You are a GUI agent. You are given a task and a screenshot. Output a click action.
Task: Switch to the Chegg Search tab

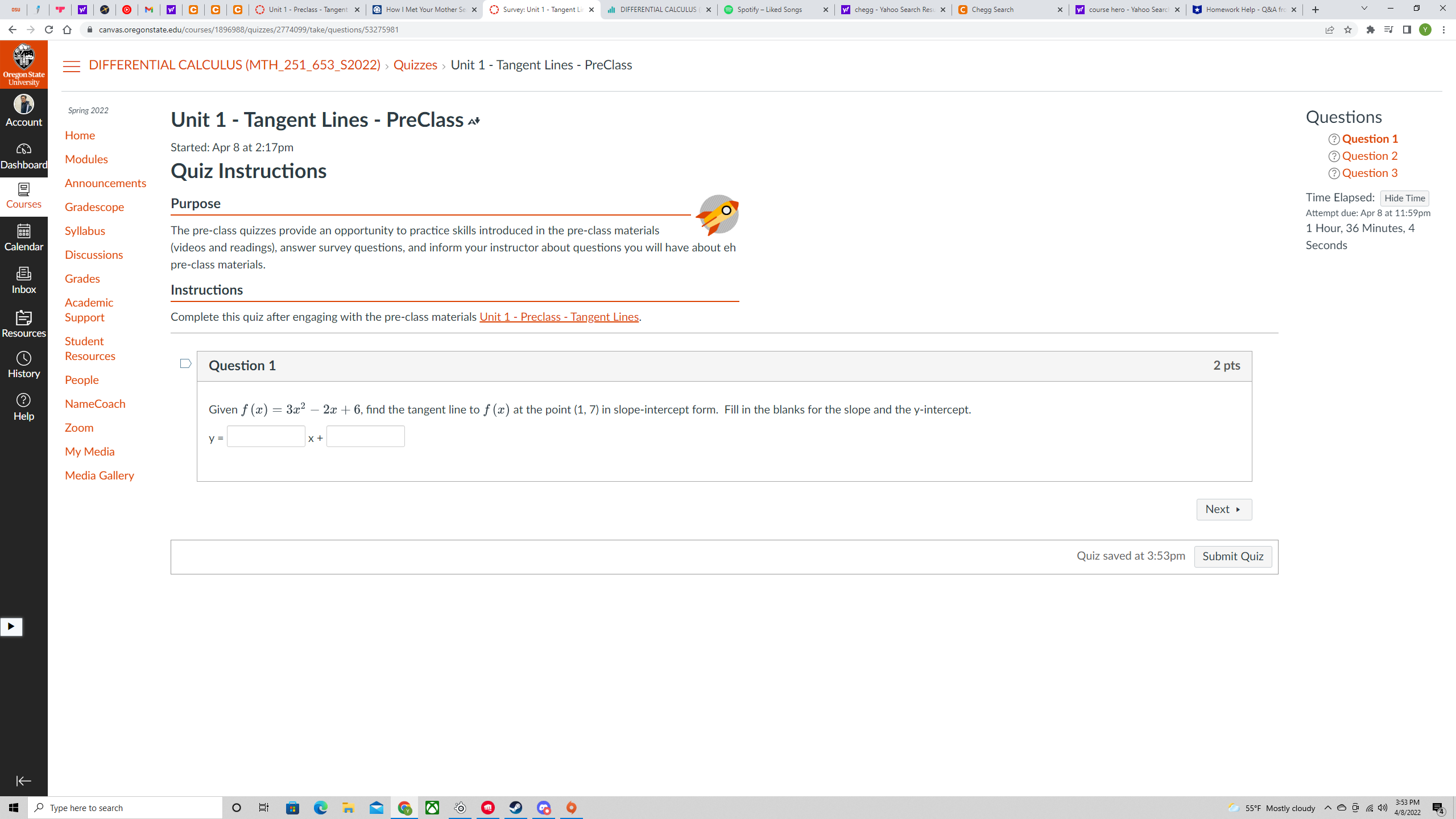pos(1004,10)
